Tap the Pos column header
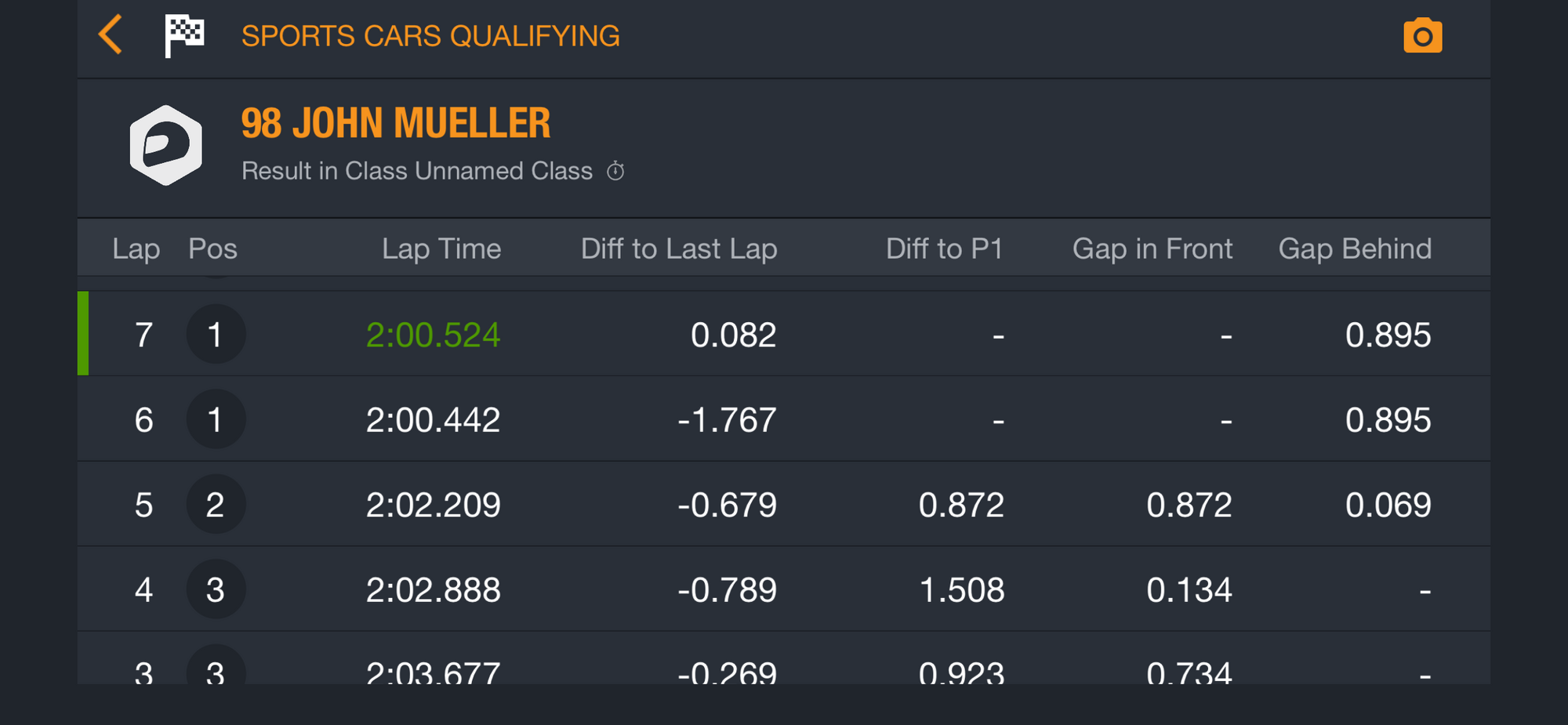 pyautogui.click(x=212, y=248)
